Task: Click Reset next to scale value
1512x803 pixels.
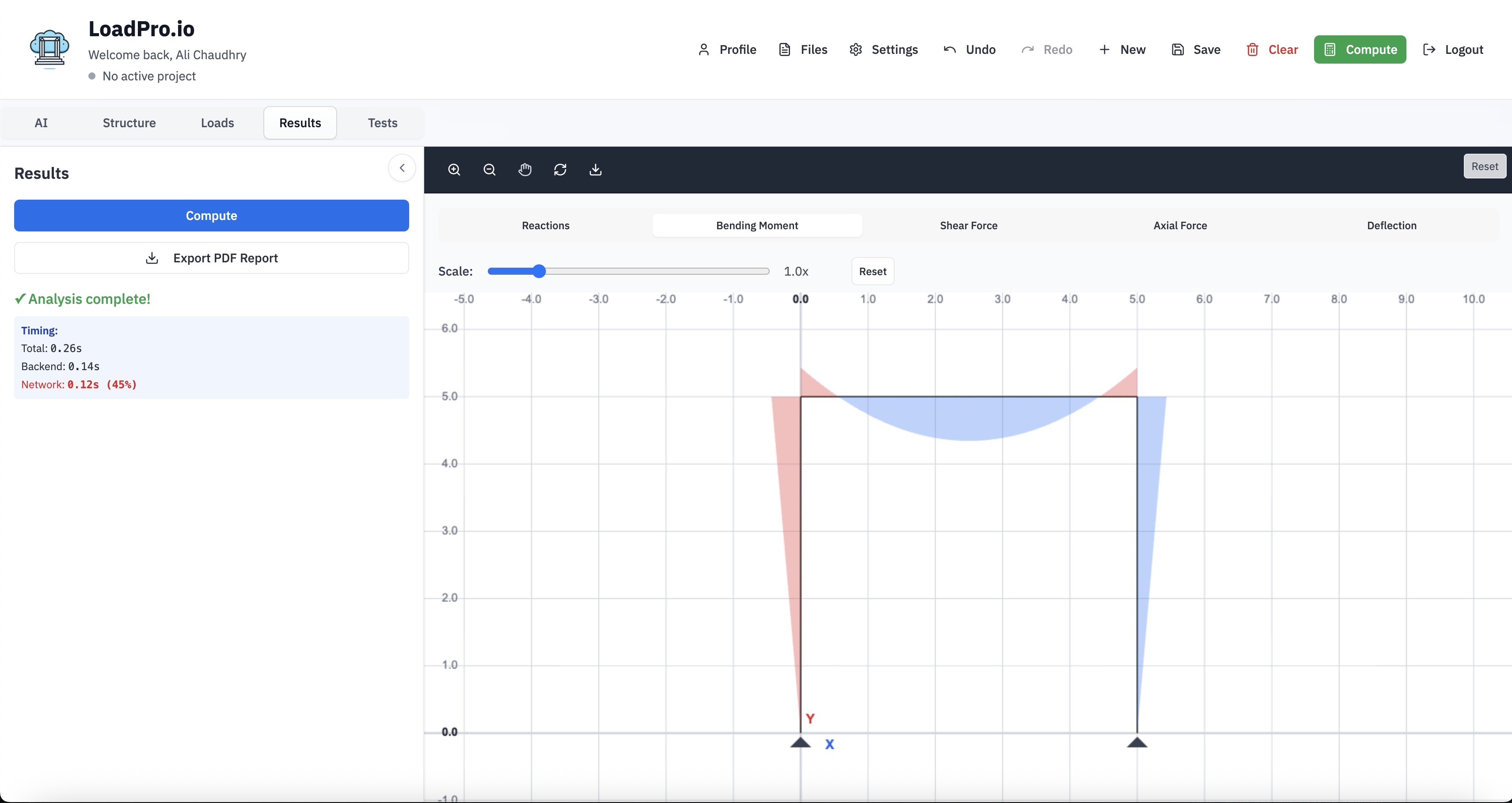Action: coord(872,271)
